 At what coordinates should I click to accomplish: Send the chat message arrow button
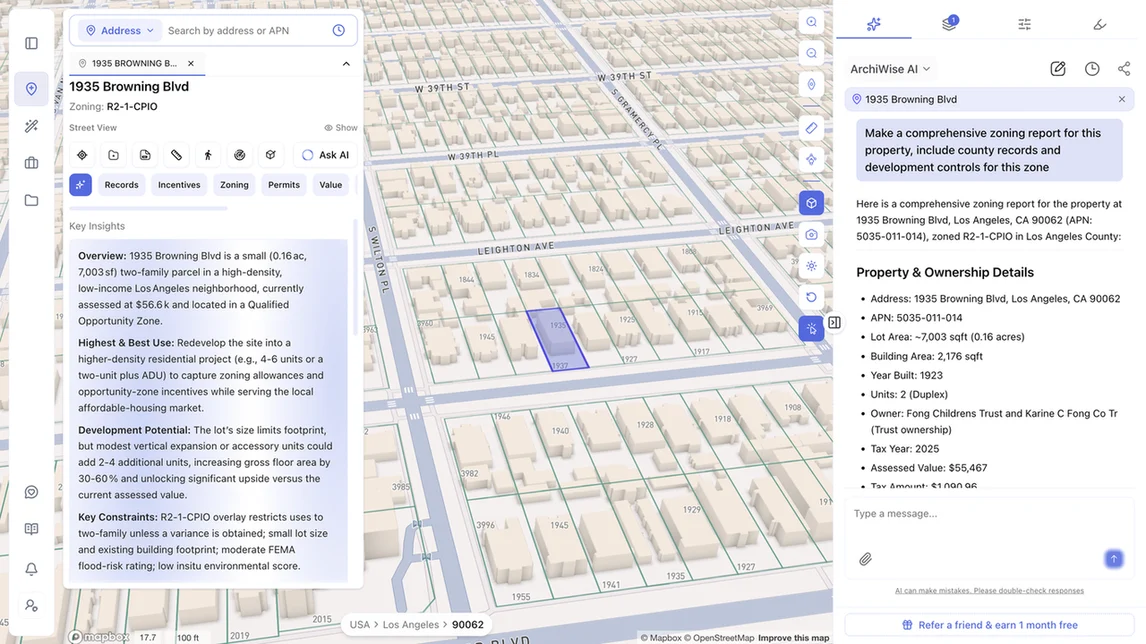pyautogui.click(x=1113, y=559)
